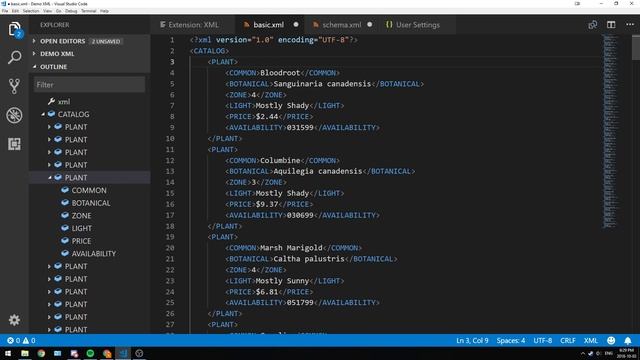The width and height of the screenshot is (640, 360).
Task: Open More Actions ellipsis menu
Action: click(630, 25)
